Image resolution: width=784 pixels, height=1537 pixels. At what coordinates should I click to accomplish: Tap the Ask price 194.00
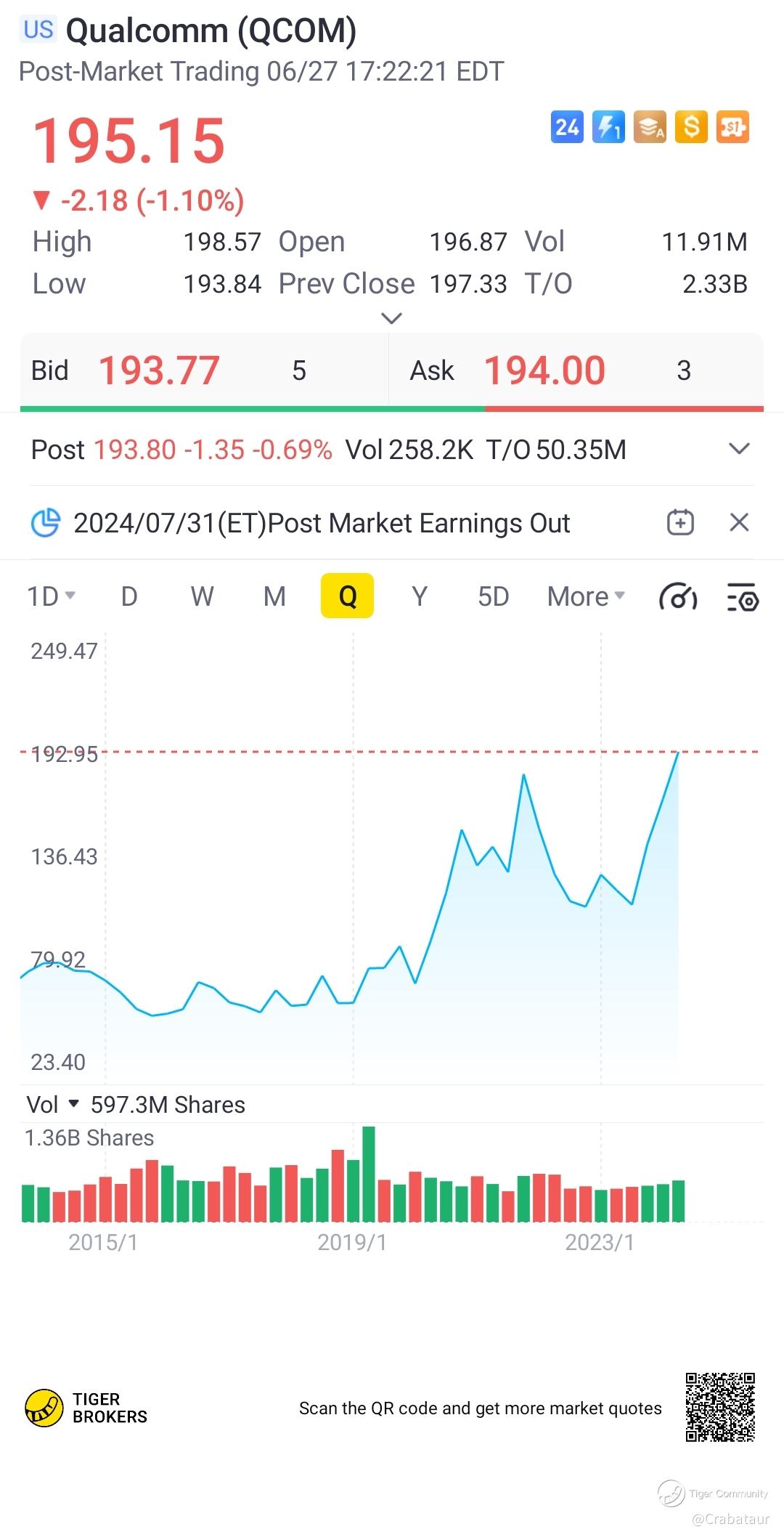point(544,370)
